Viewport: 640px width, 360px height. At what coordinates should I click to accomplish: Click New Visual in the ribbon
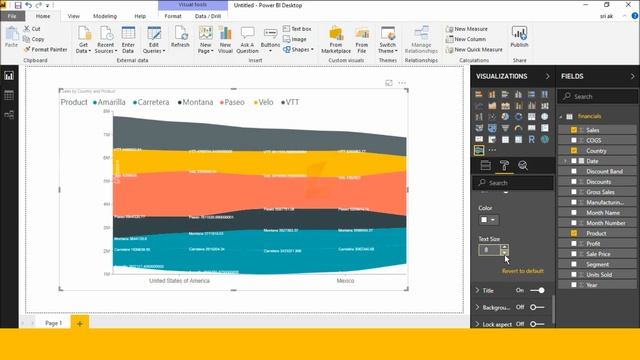(x=225, y=40)
